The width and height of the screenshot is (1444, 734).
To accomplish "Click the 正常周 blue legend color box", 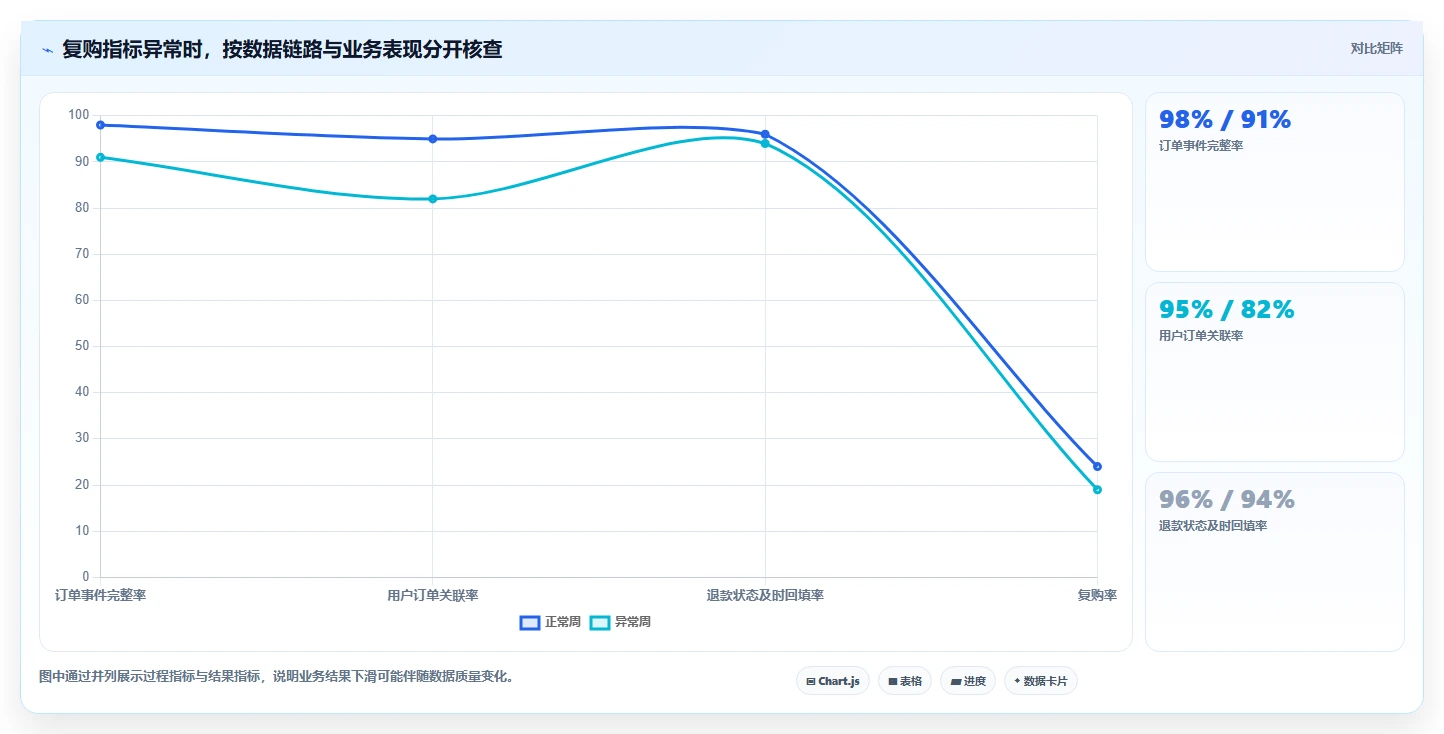I will pos(530,623).
